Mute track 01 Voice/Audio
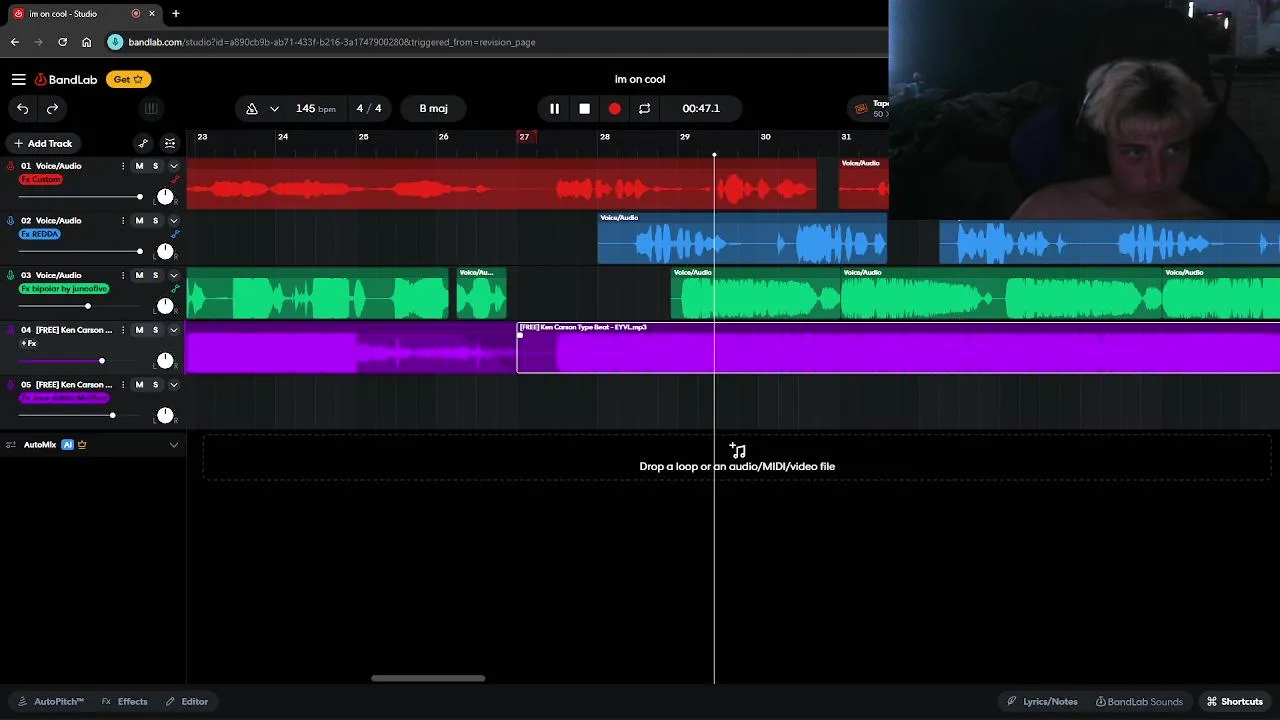Viewport: 1280px width, 720px height. pyautogui.click(x=139, y=166)
